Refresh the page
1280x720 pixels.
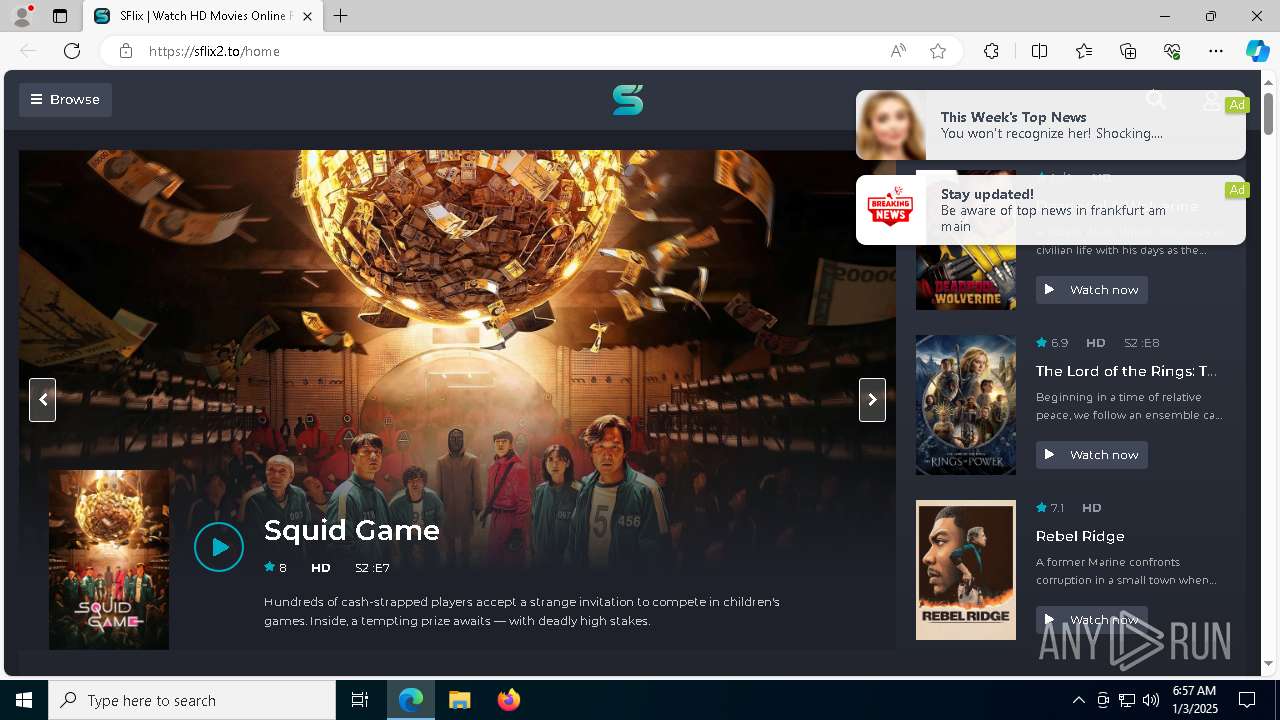(x=72, y=51)
